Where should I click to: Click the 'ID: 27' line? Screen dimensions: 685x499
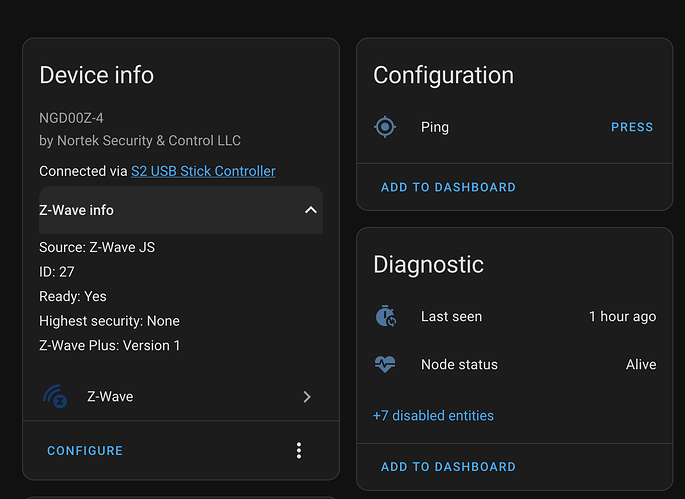[x=57, y=272]
